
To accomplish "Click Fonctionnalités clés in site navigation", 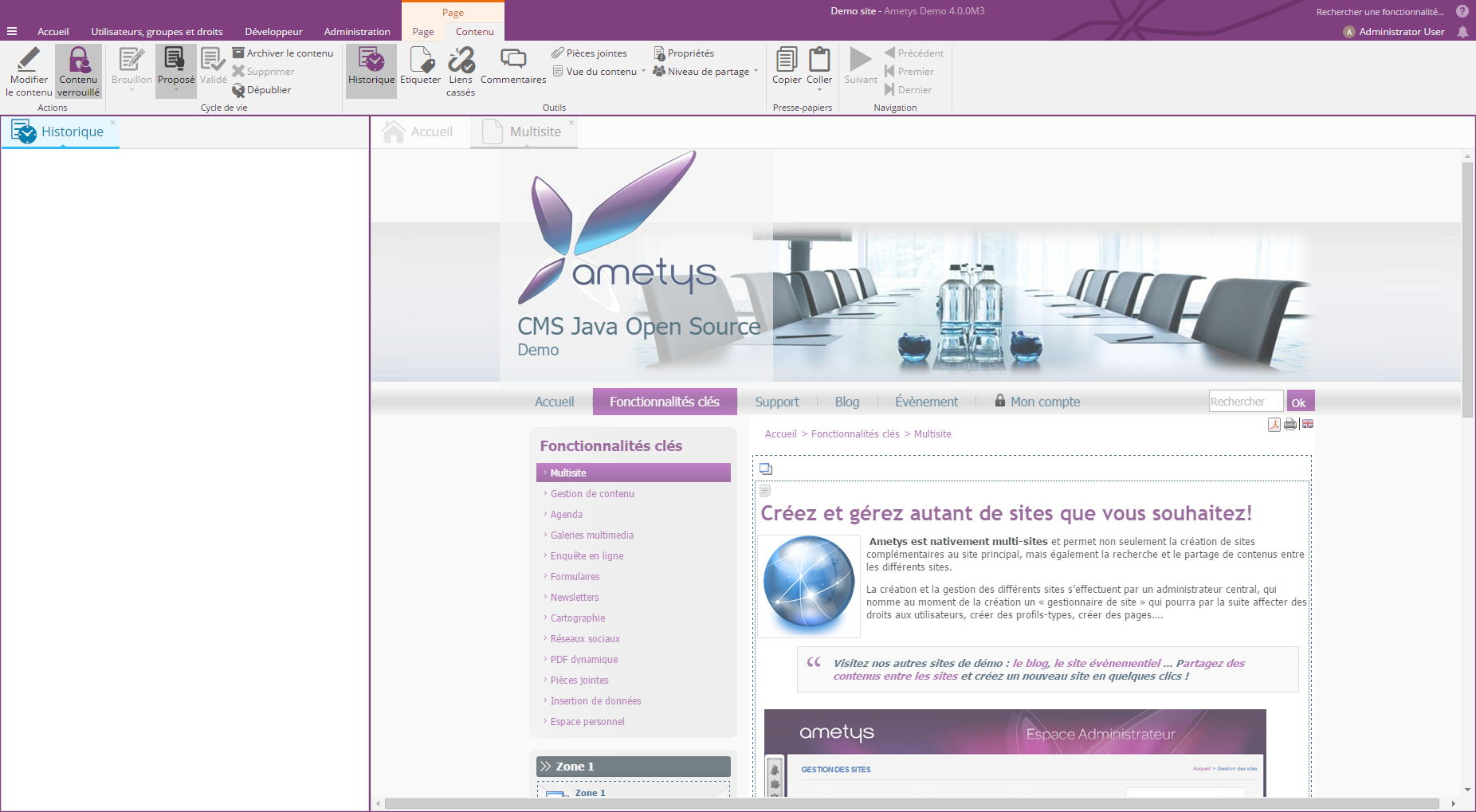I will 665,402.
